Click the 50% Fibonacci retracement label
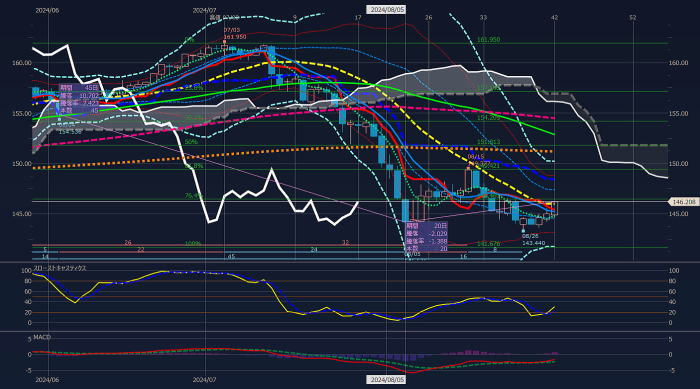Viewport: 700px width, 389px height. click(191, 142)
